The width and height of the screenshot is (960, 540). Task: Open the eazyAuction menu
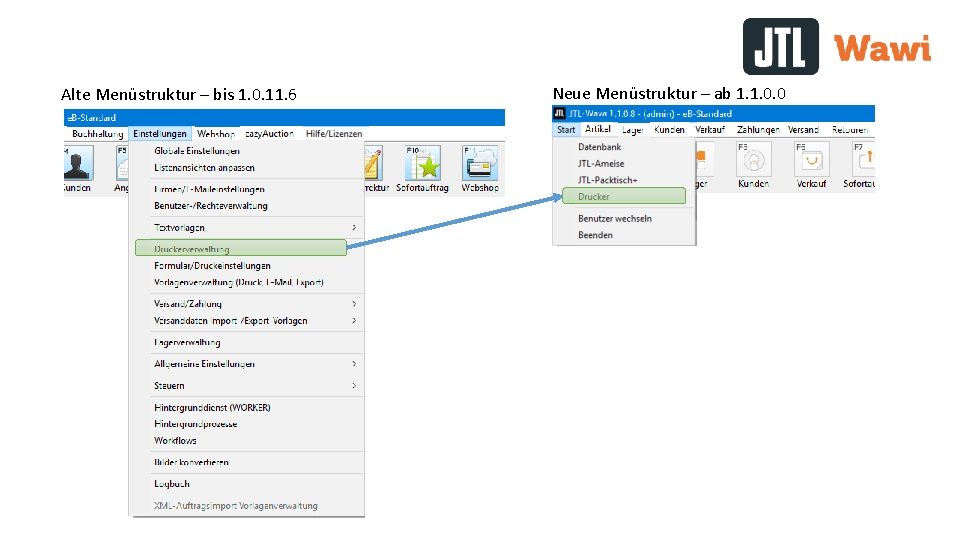point(269,133)
